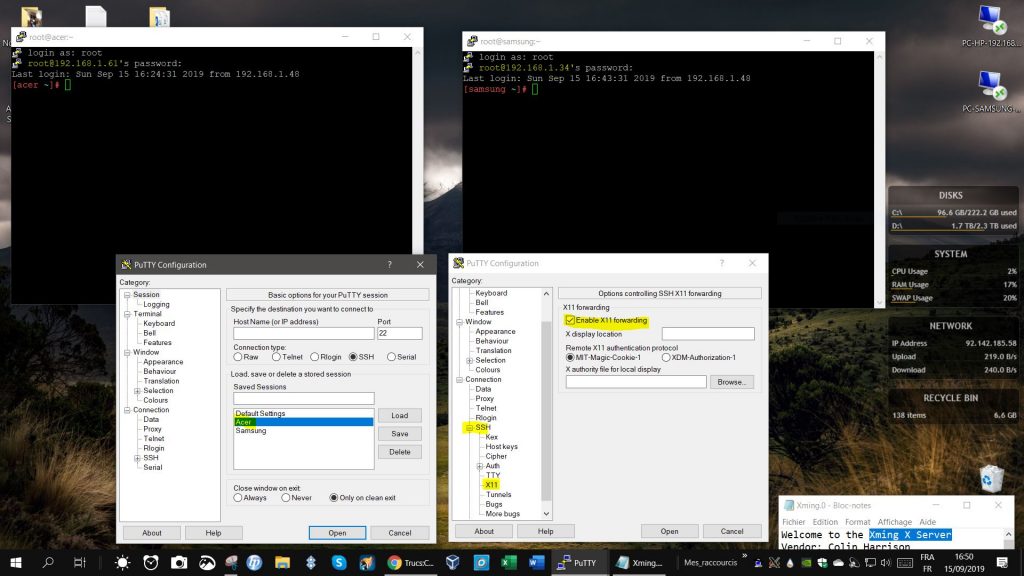Open VirtualBox from the taskbar
The image size is (1024, 576).
click(x=452, y=562)
